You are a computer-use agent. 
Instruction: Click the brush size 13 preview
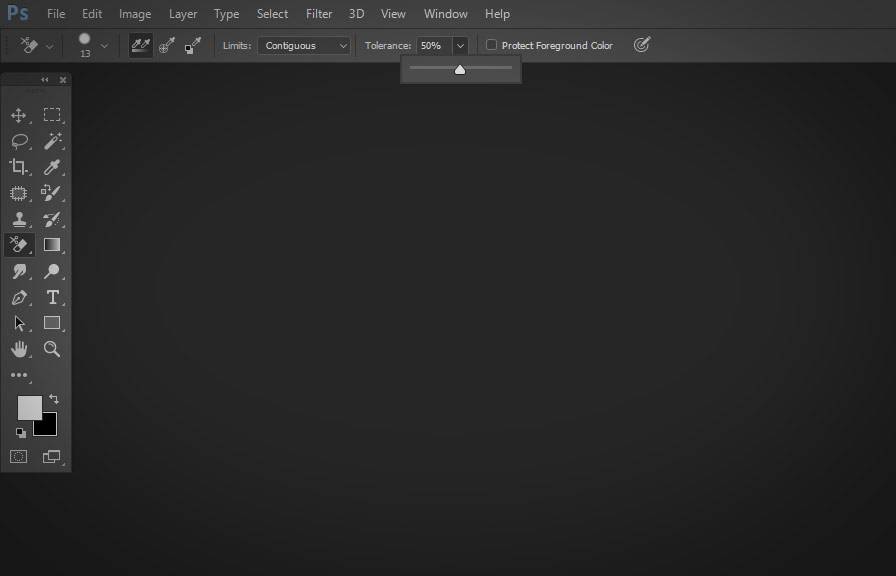(x=85, y=45)
